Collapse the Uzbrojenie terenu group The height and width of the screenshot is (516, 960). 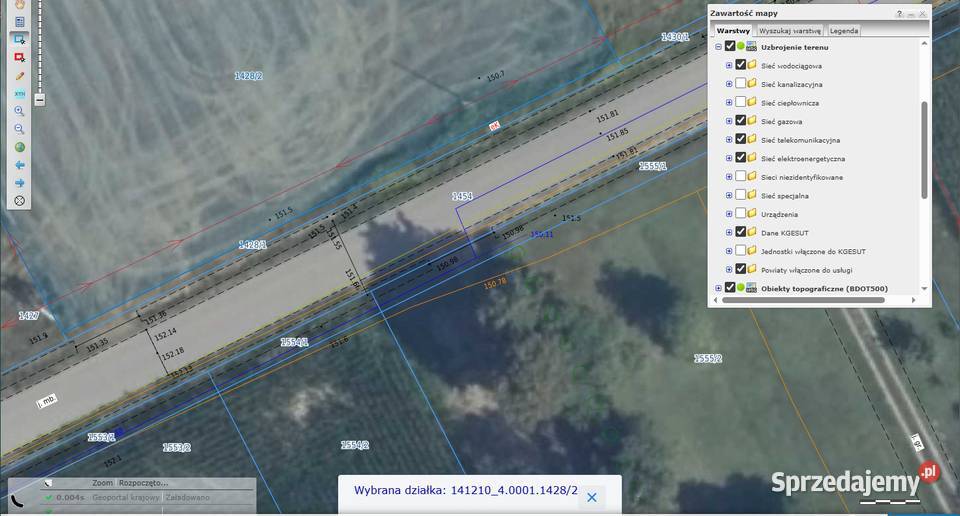(718, 47)
